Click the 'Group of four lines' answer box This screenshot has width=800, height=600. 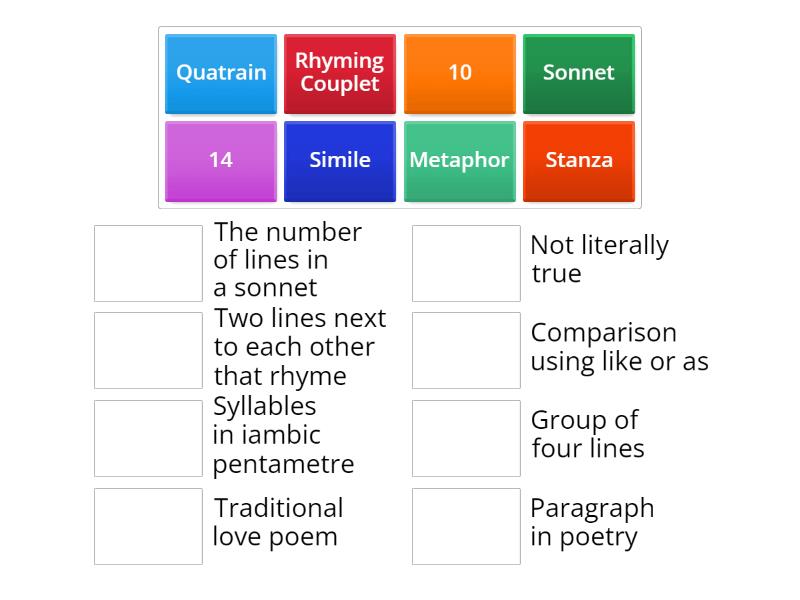pyautogui.click(x=466, y=438)
